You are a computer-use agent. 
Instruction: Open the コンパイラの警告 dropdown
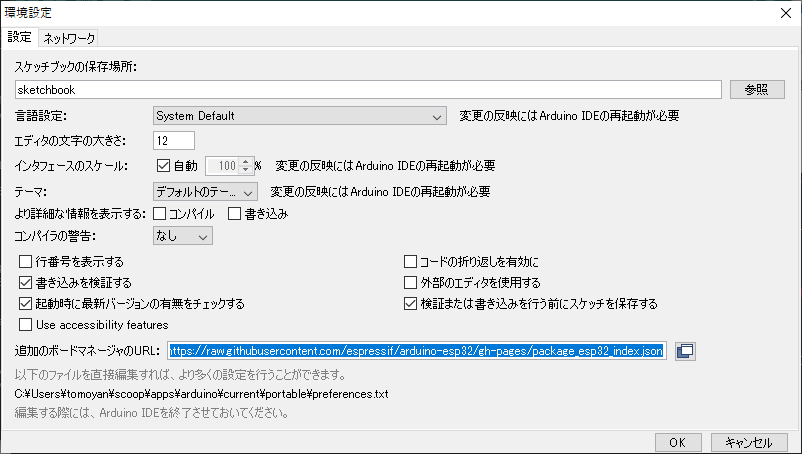point(183,236)
